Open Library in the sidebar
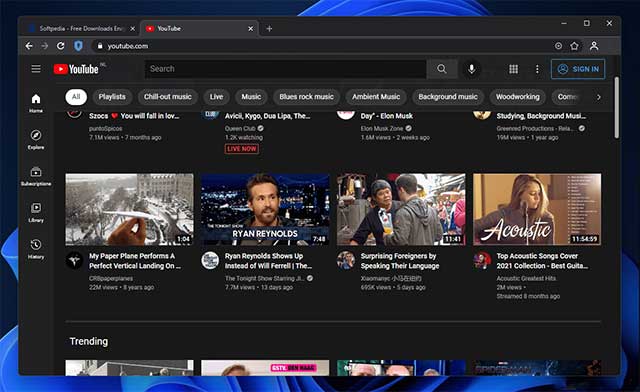The height and width of the screenshot is (392, 640). pos(36,212)
